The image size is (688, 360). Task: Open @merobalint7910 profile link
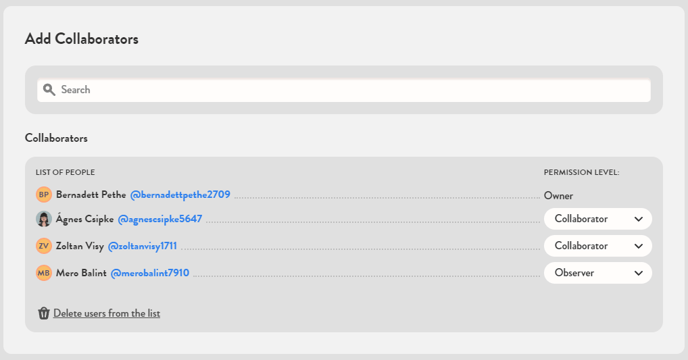tap(150, 273)
